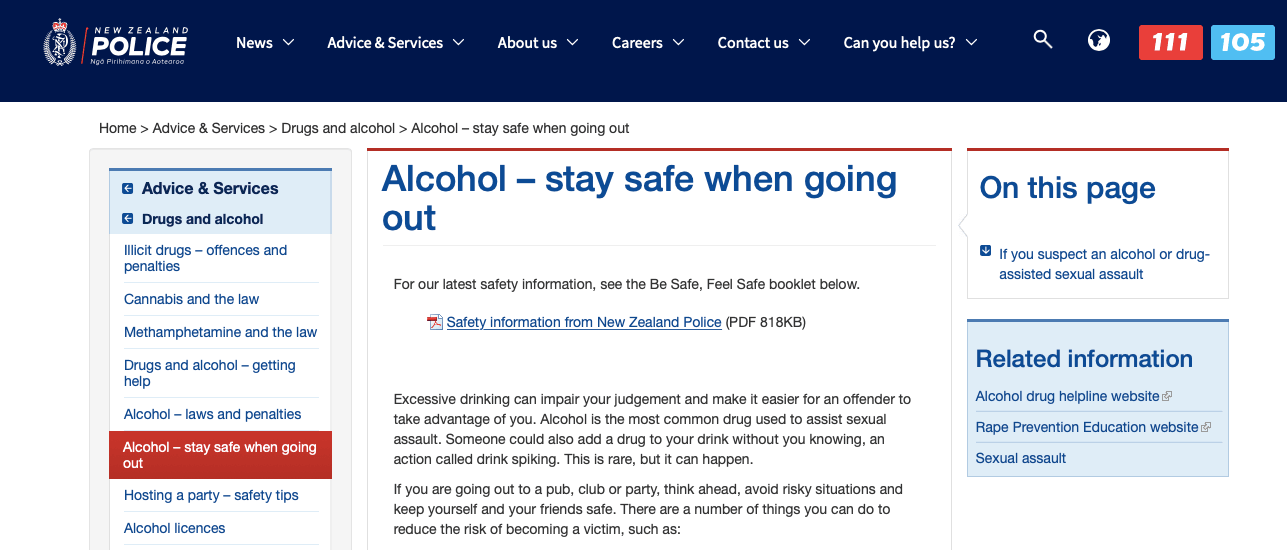1287x550 pixels.
Task: Select Cannabis and the law sidebar item
Action: point(191,299)
